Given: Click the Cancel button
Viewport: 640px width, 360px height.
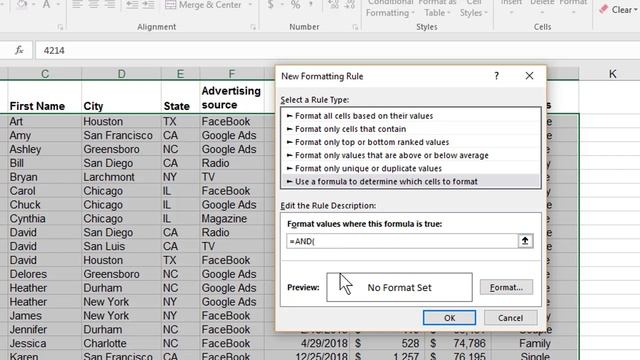Looking at the screenshot, I should click(x=510, y=318).
